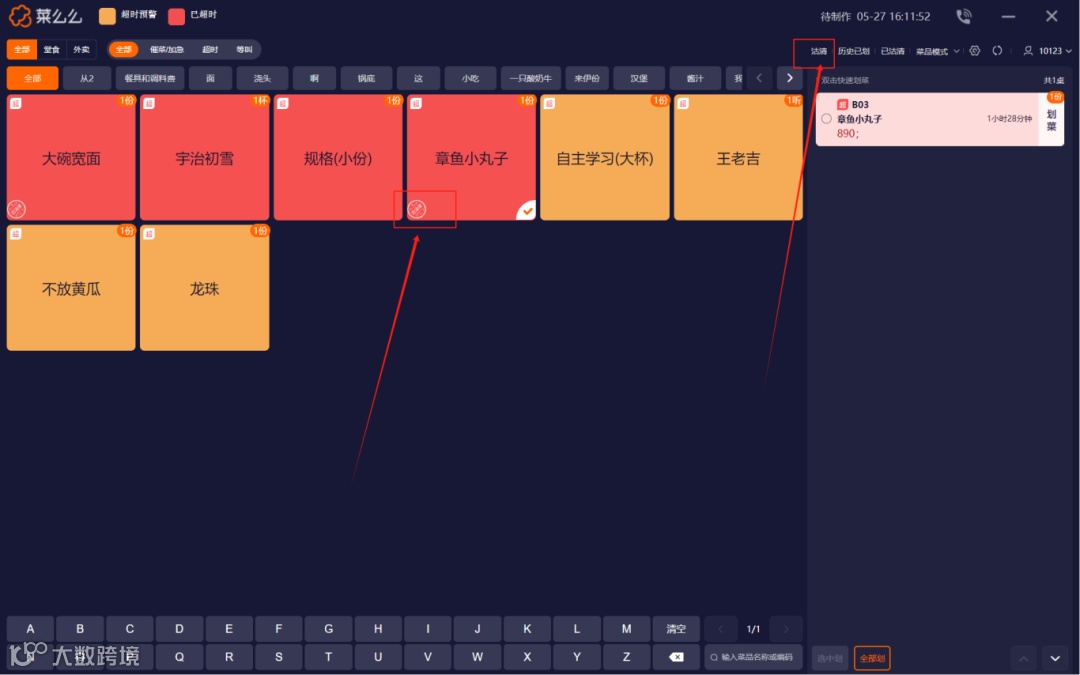This screenshot has height=675, width=1080.
Task: Switch order filter to 外卖
Action: [x=81, y=50]
